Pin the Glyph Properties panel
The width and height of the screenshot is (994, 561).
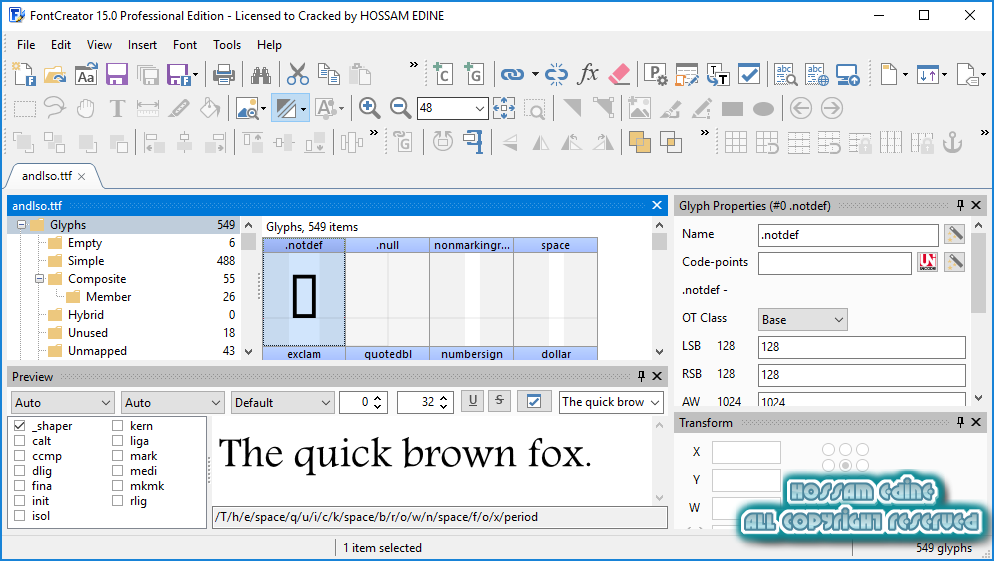tap(960, 205)
